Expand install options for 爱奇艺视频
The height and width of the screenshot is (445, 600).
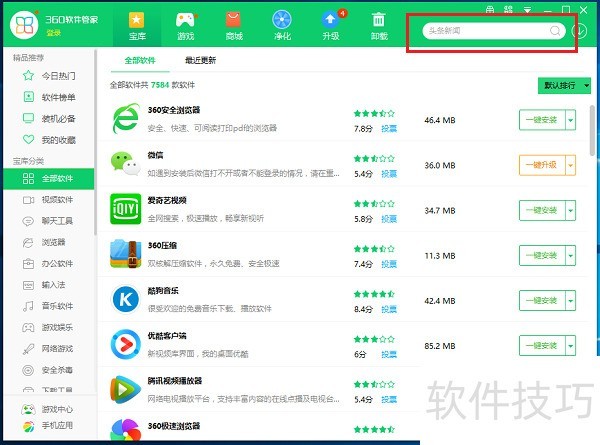tap(571, 210)
